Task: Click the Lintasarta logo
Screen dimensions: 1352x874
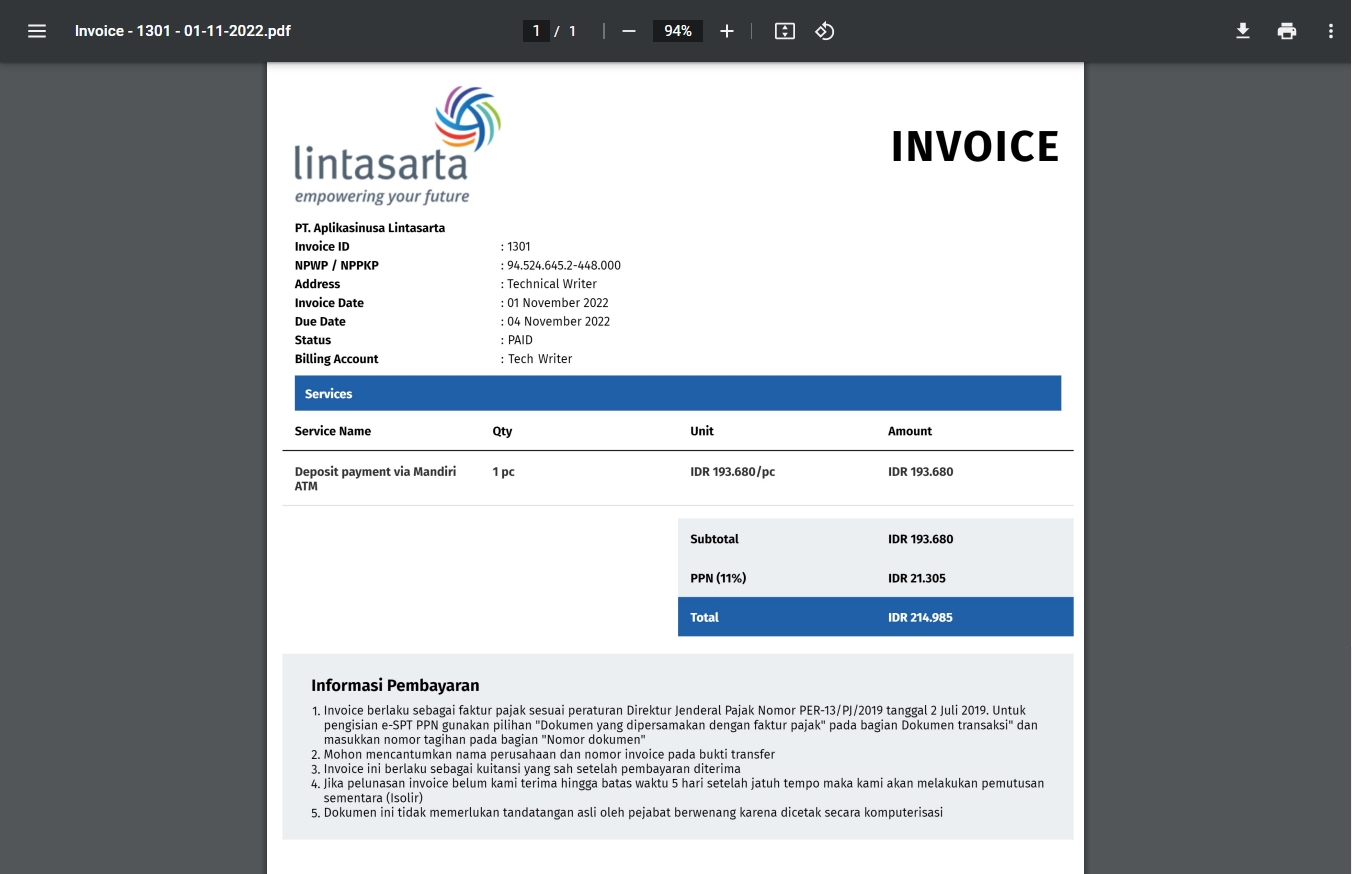Action: pyautogui.click(x=397, y=145)
